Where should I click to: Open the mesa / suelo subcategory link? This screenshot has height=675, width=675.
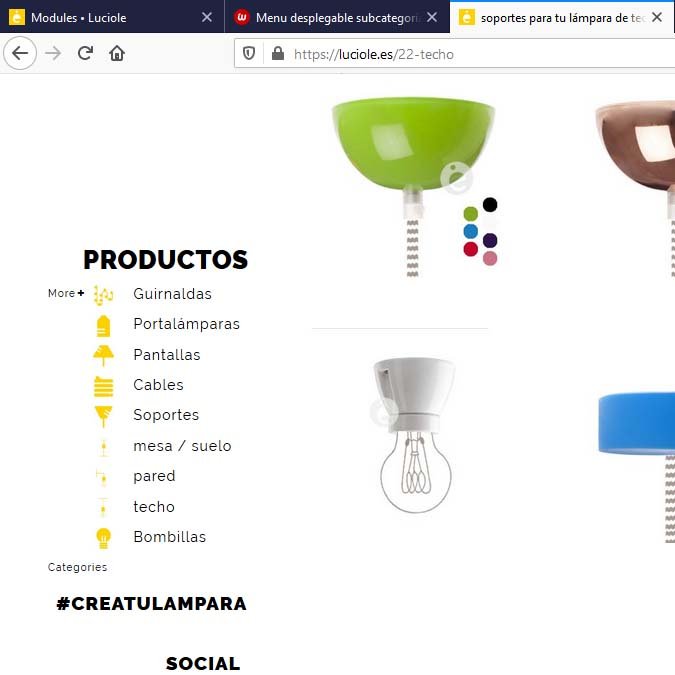click(x=182, y=446)
